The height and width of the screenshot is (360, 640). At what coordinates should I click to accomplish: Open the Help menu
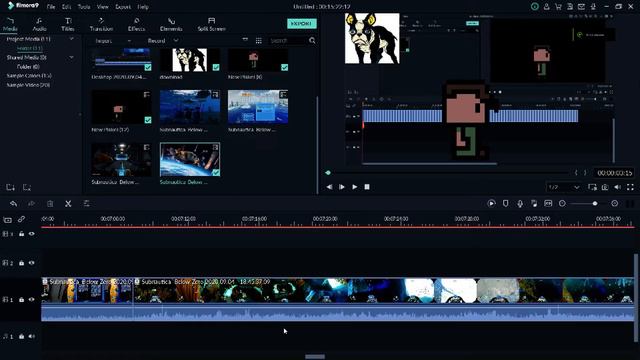tap(143, 7)
